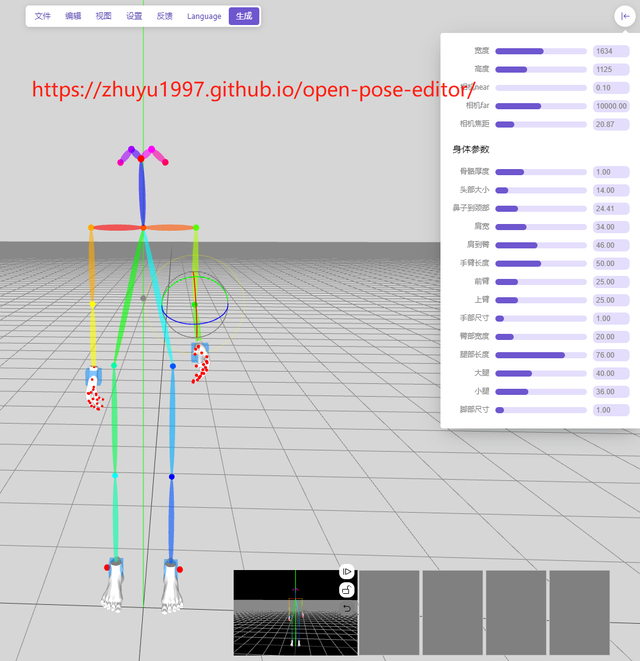The image size is (640, 661).
Task: Click the near value field showing 0.10
Action: tap(611, 88)
